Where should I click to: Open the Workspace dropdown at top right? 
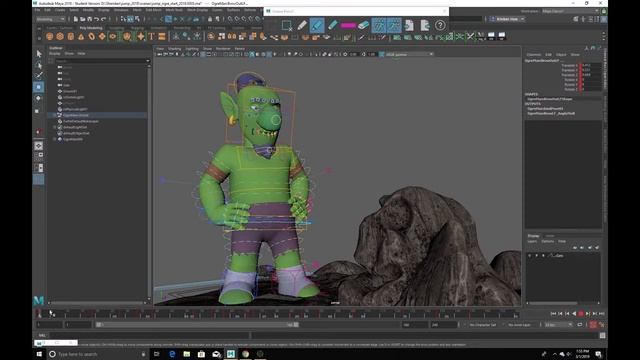coord(571,11)
